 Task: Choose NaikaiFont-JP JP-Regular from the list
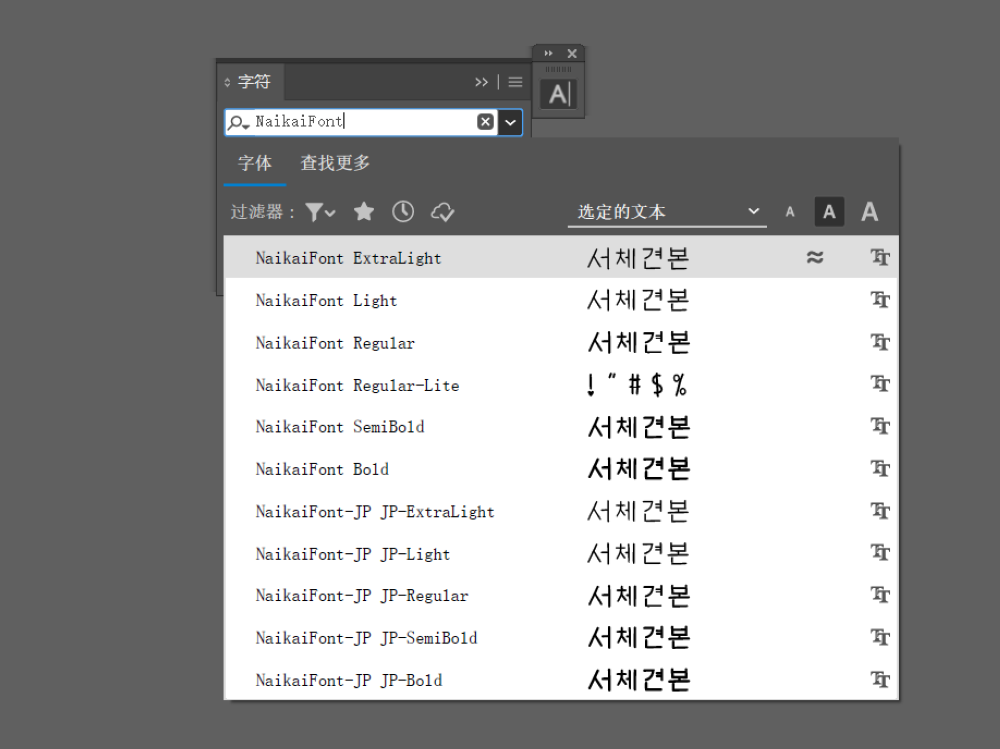pos(561,595)
